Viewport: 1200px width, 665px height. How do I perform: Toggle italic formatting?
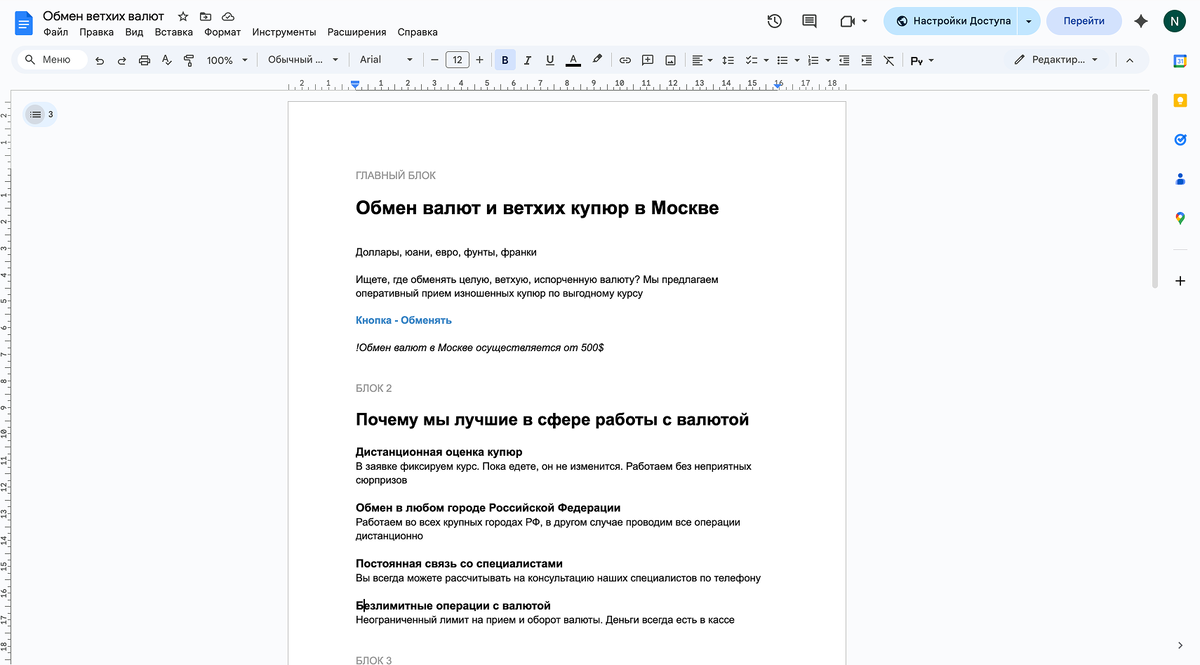[527, 60]
